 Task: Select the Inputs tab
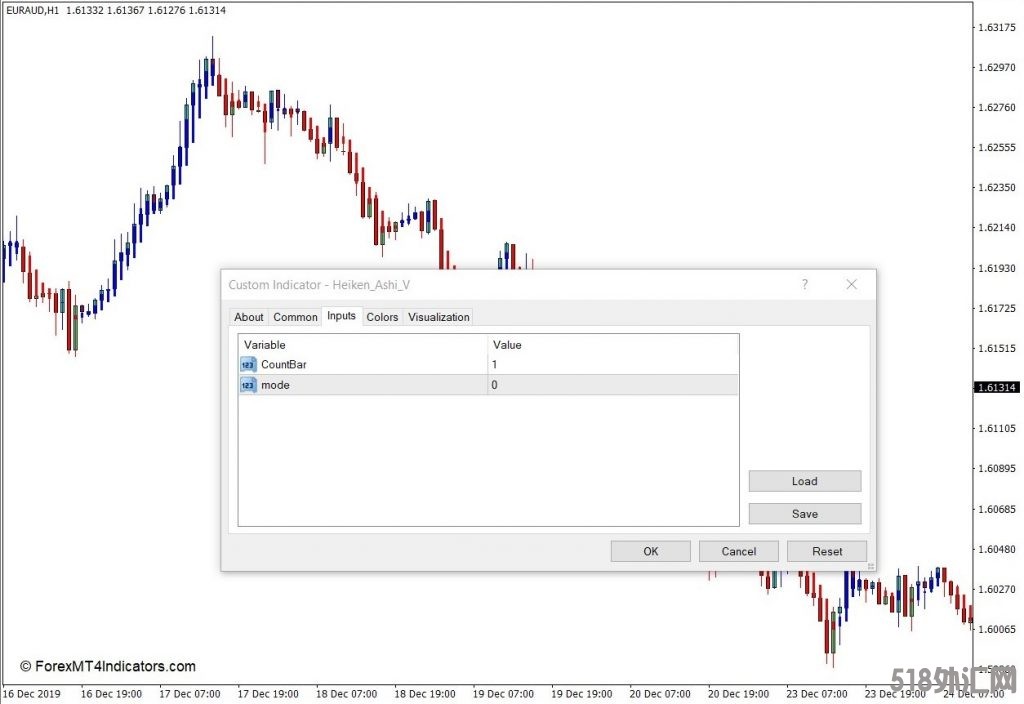(x=342, y=315)
